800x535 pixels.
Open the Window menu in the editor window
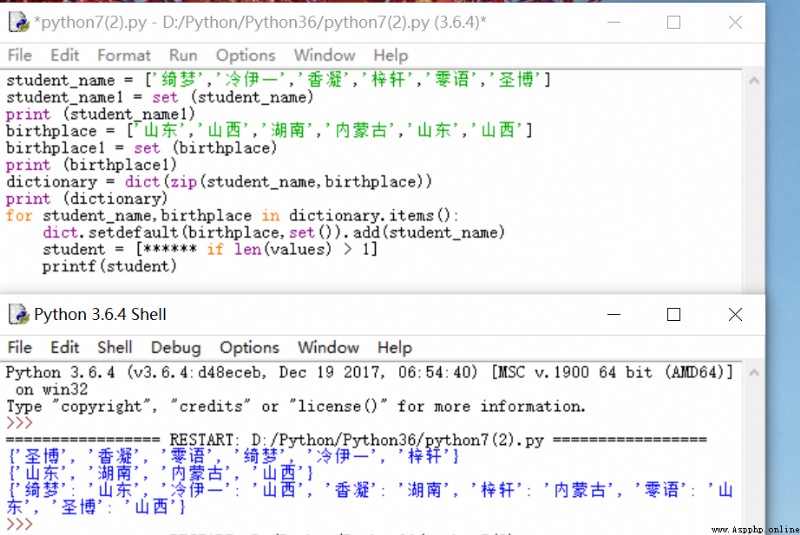point(324,55)
